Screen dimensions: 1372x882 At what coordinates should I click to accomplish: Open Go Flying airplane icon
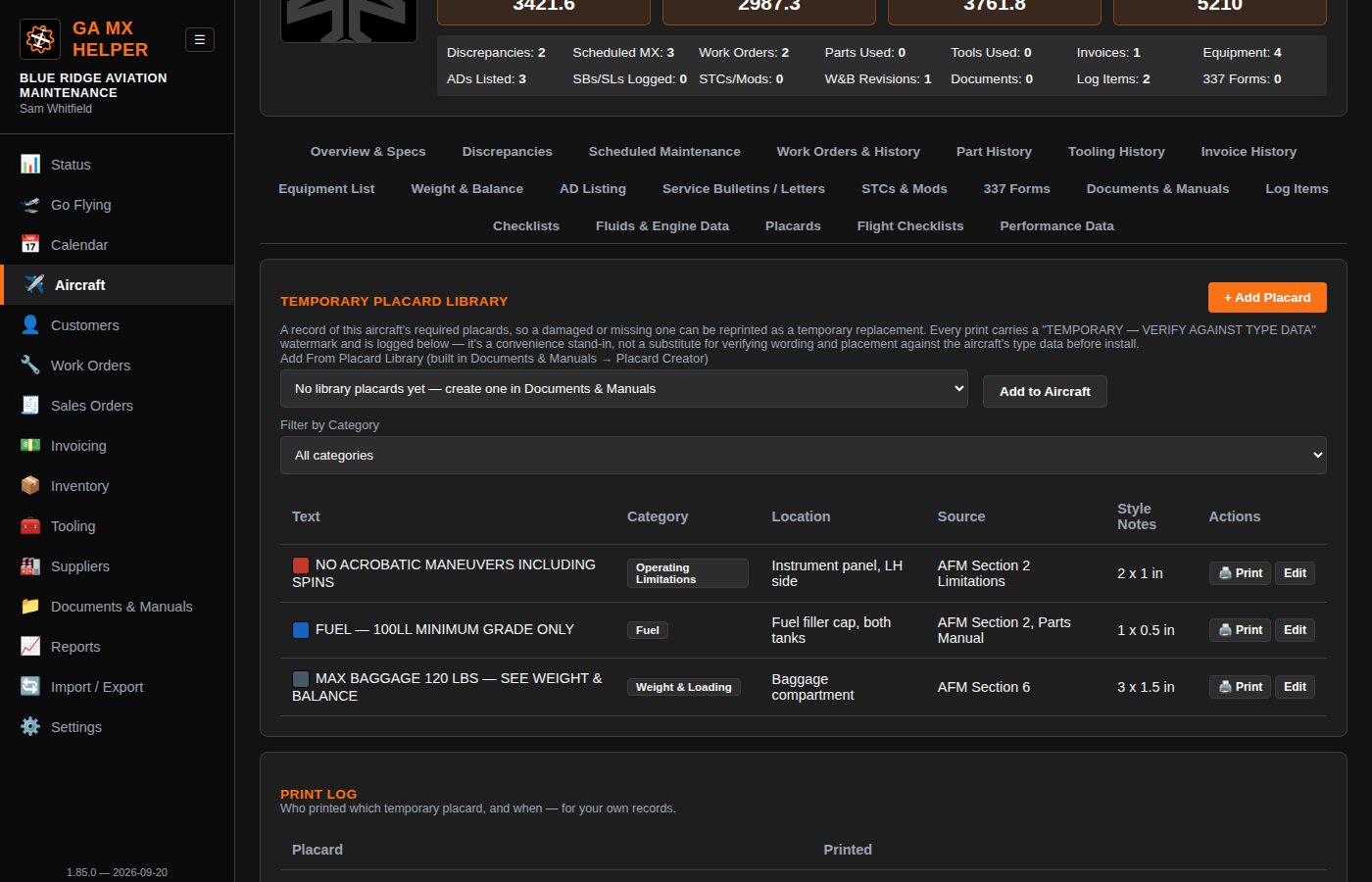[x=30, y=204]
